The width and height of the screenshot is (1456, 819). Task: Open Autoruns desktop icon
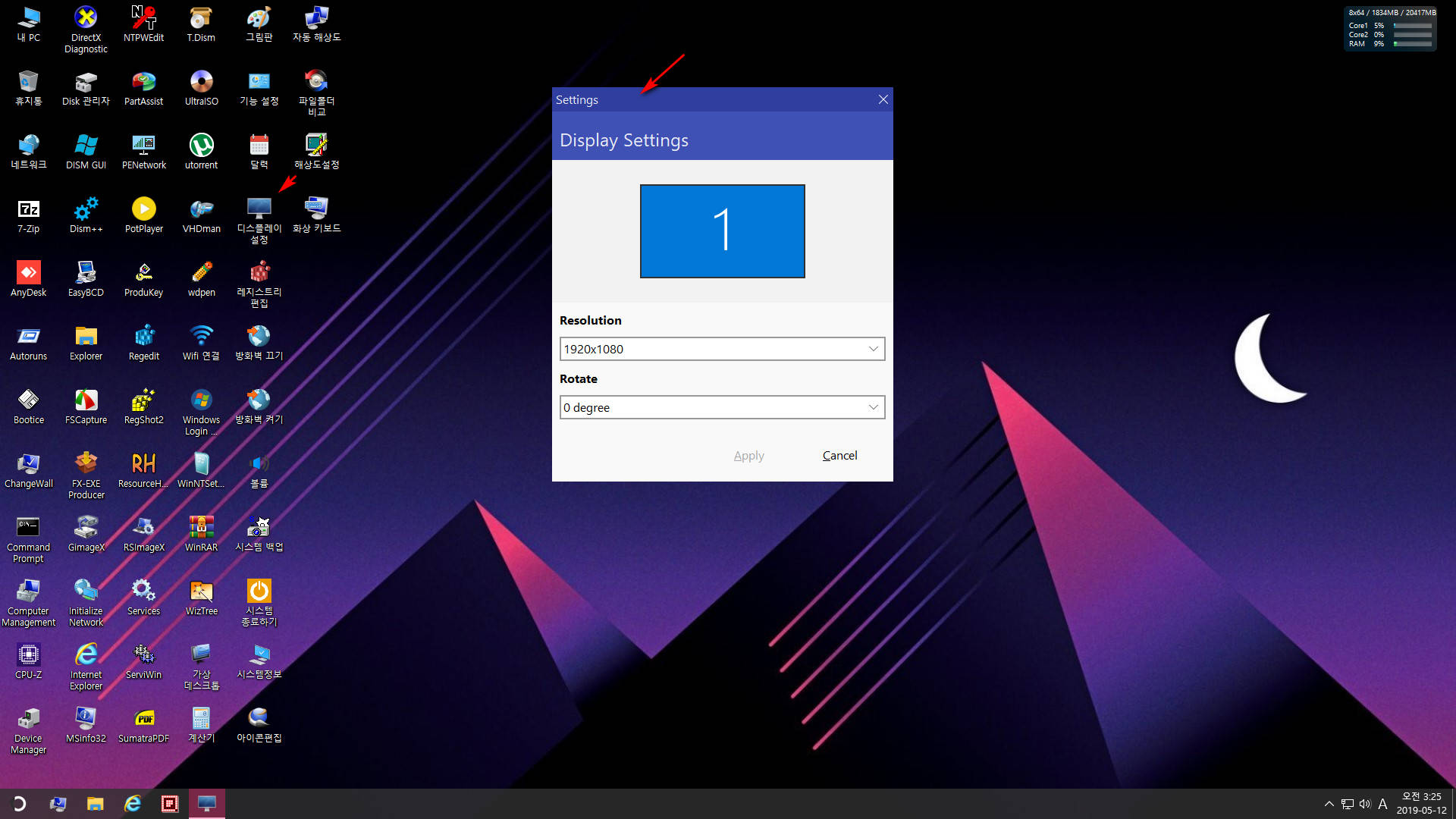click(28, 342)
